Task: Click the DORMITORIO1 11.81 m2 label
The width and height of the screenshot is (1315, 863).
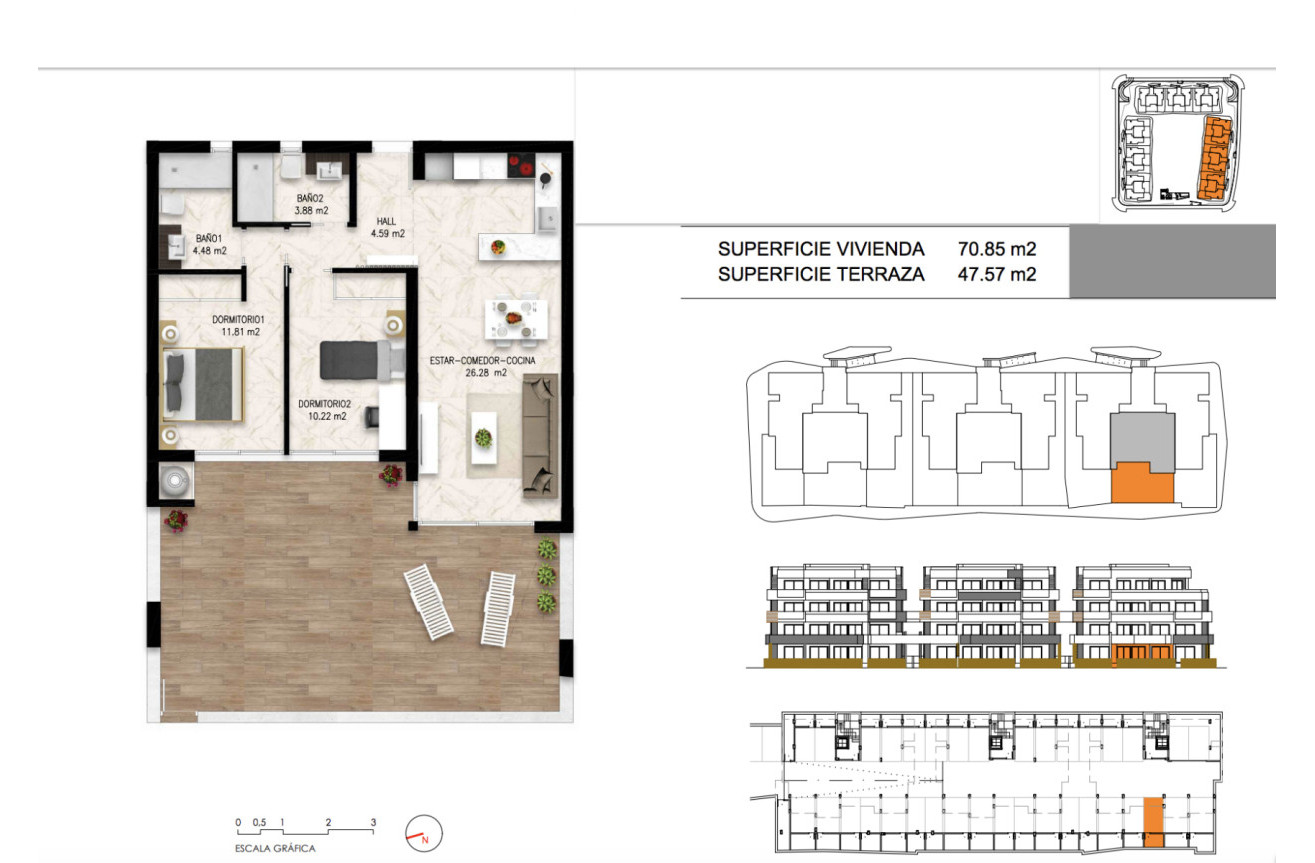Action: (236, 326)
